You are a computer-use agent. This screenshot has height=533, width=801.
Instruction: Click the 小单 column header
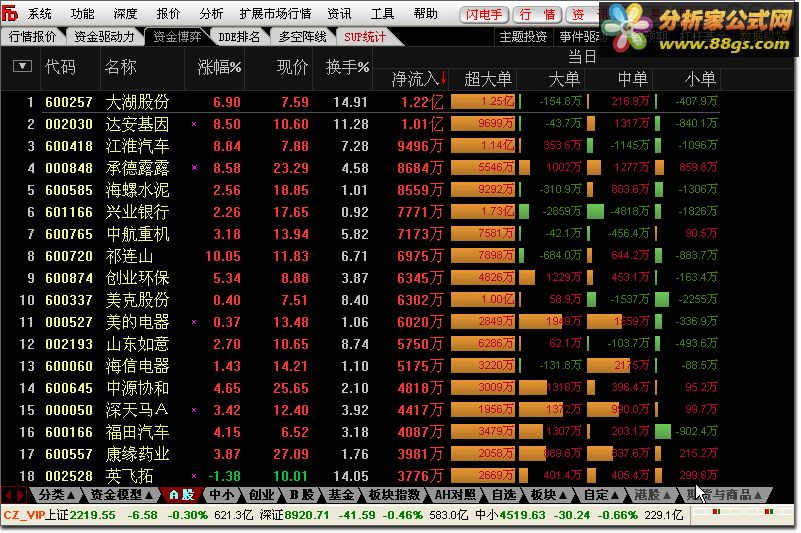pos(700,79)
